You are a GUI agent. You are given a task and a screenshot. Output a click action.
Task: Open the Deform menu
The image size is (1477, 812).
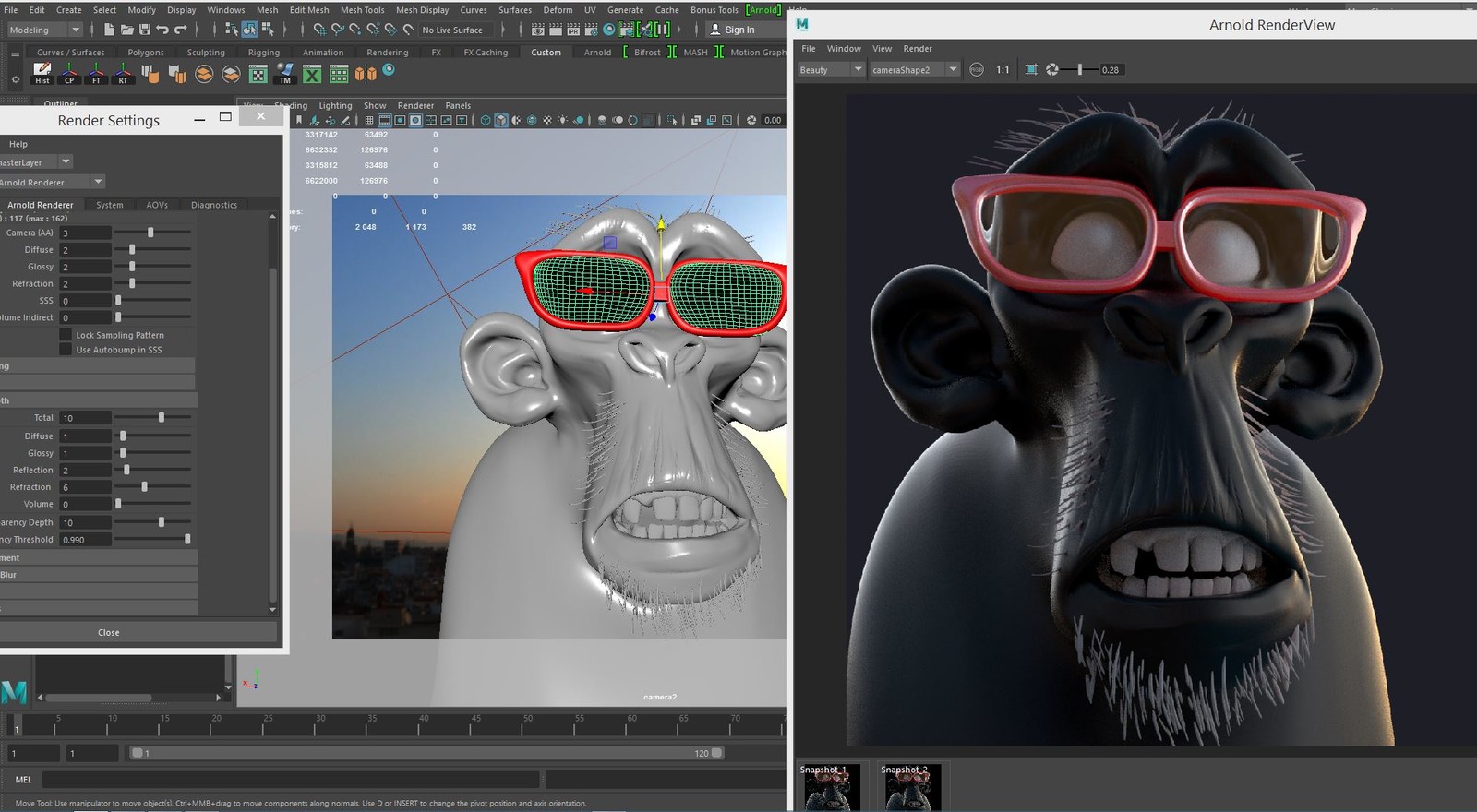pos(558,9)
